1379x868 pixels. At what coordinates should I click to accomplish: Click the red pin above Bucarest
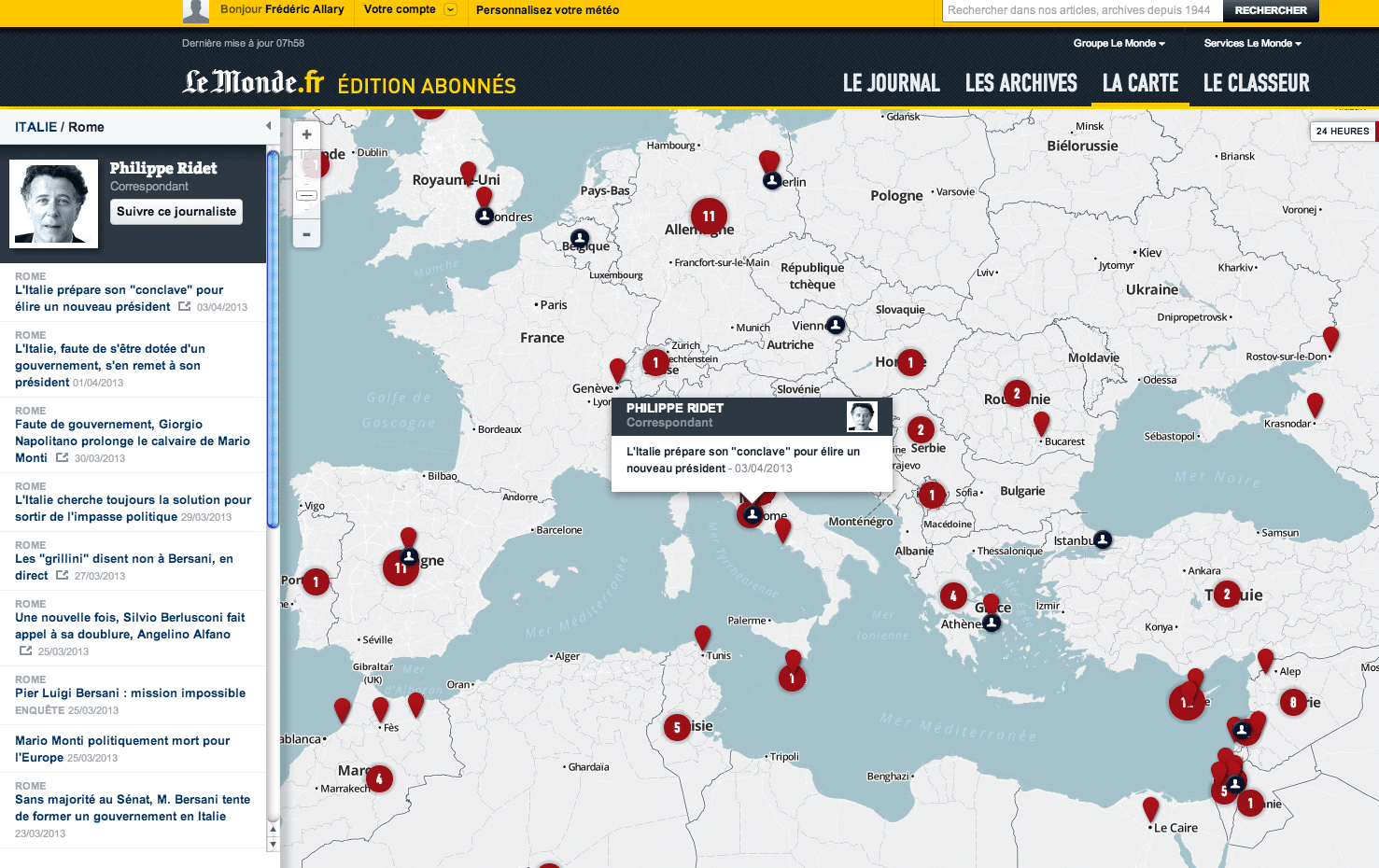tap(1041, 424)
